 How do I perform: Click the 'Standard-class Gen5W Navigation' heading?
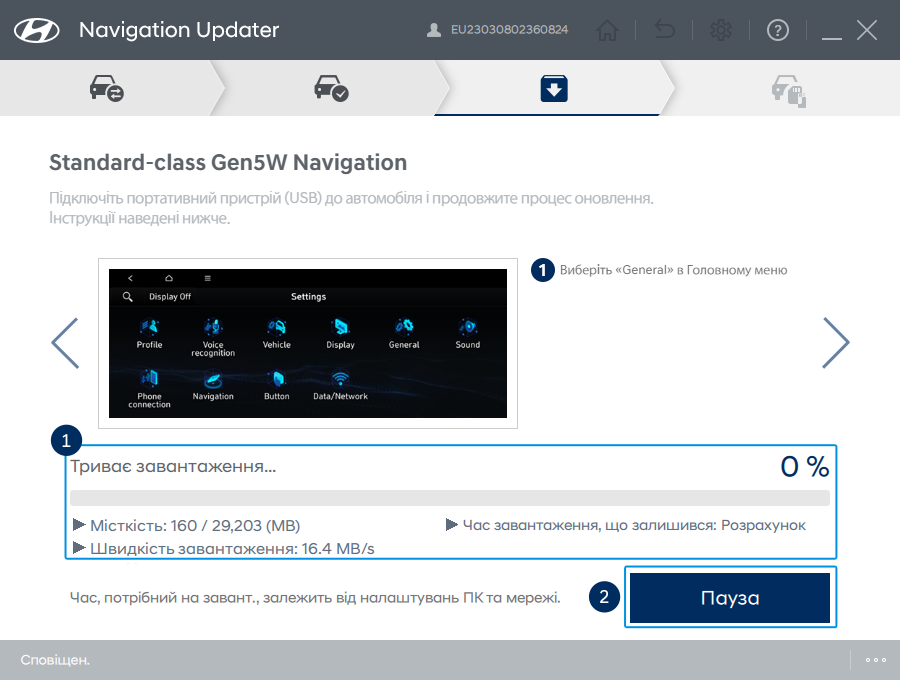pos(228,162)
